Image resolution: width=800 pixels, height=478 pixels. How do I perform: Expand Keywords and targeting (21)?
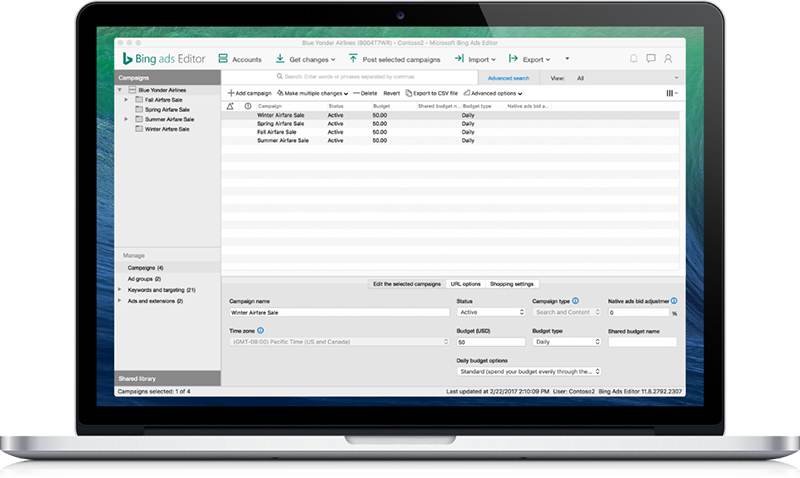pyautogui.click(x=120, y=290)
